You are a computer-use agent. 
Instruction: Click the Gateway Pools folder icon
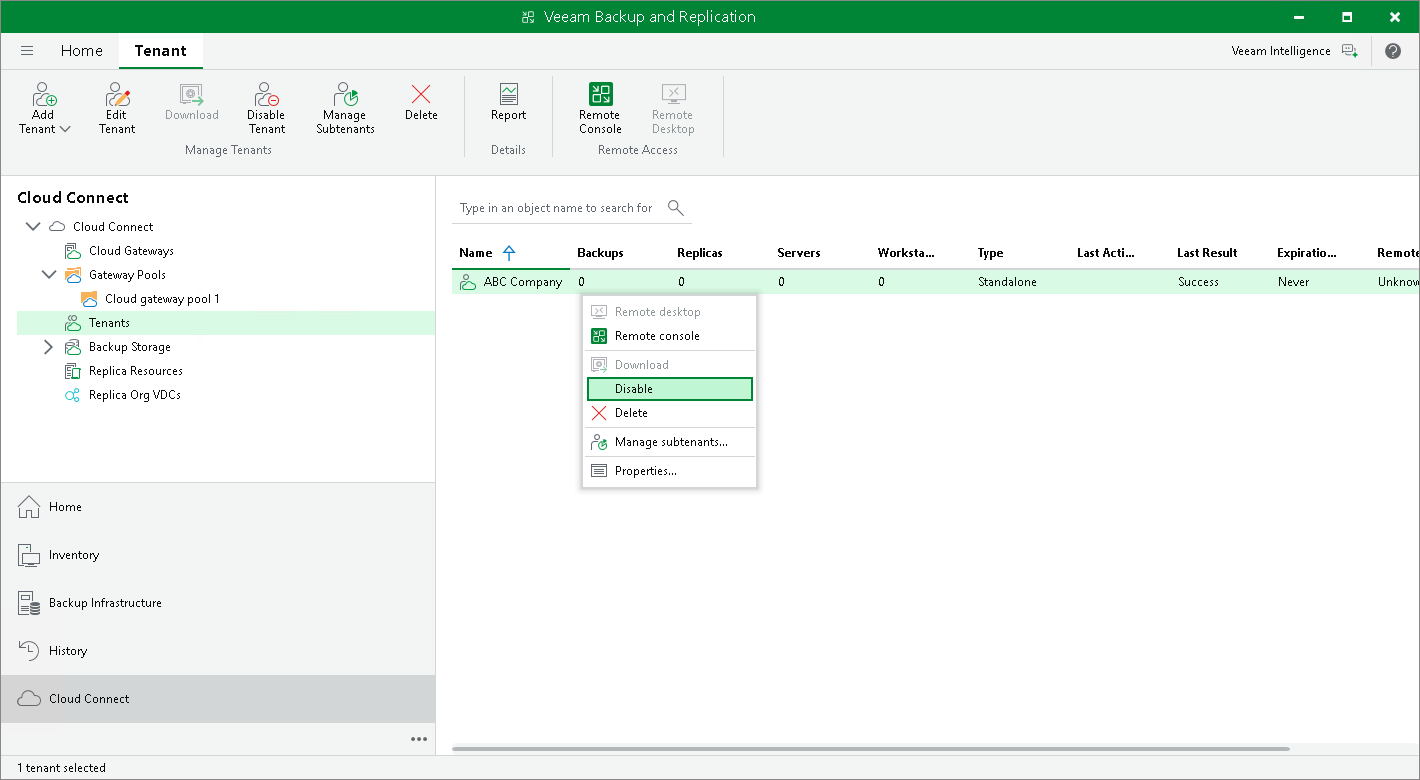(73, 275)
